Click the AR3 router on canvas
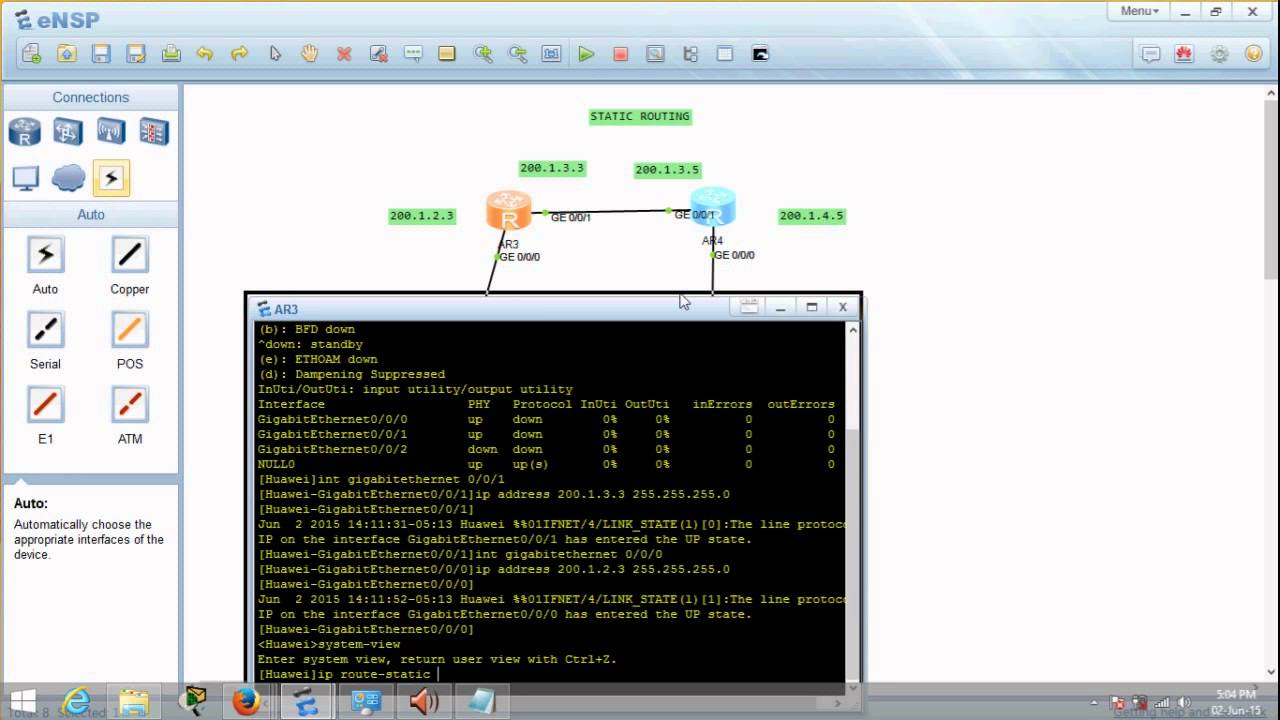 (508, 211)
